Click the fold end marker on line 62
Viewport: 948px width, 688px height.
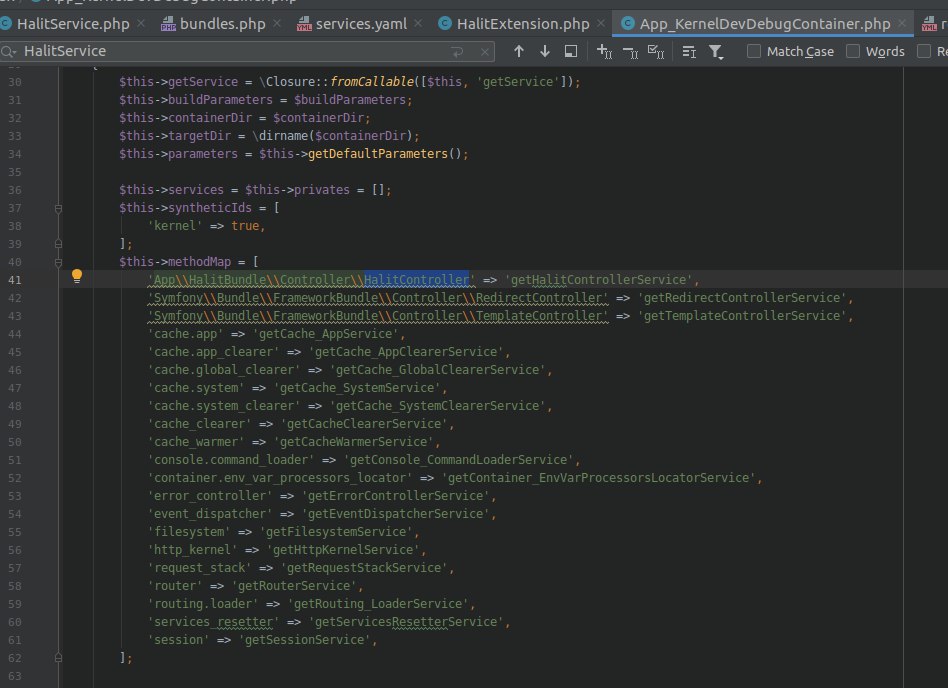tap(59, 658)
